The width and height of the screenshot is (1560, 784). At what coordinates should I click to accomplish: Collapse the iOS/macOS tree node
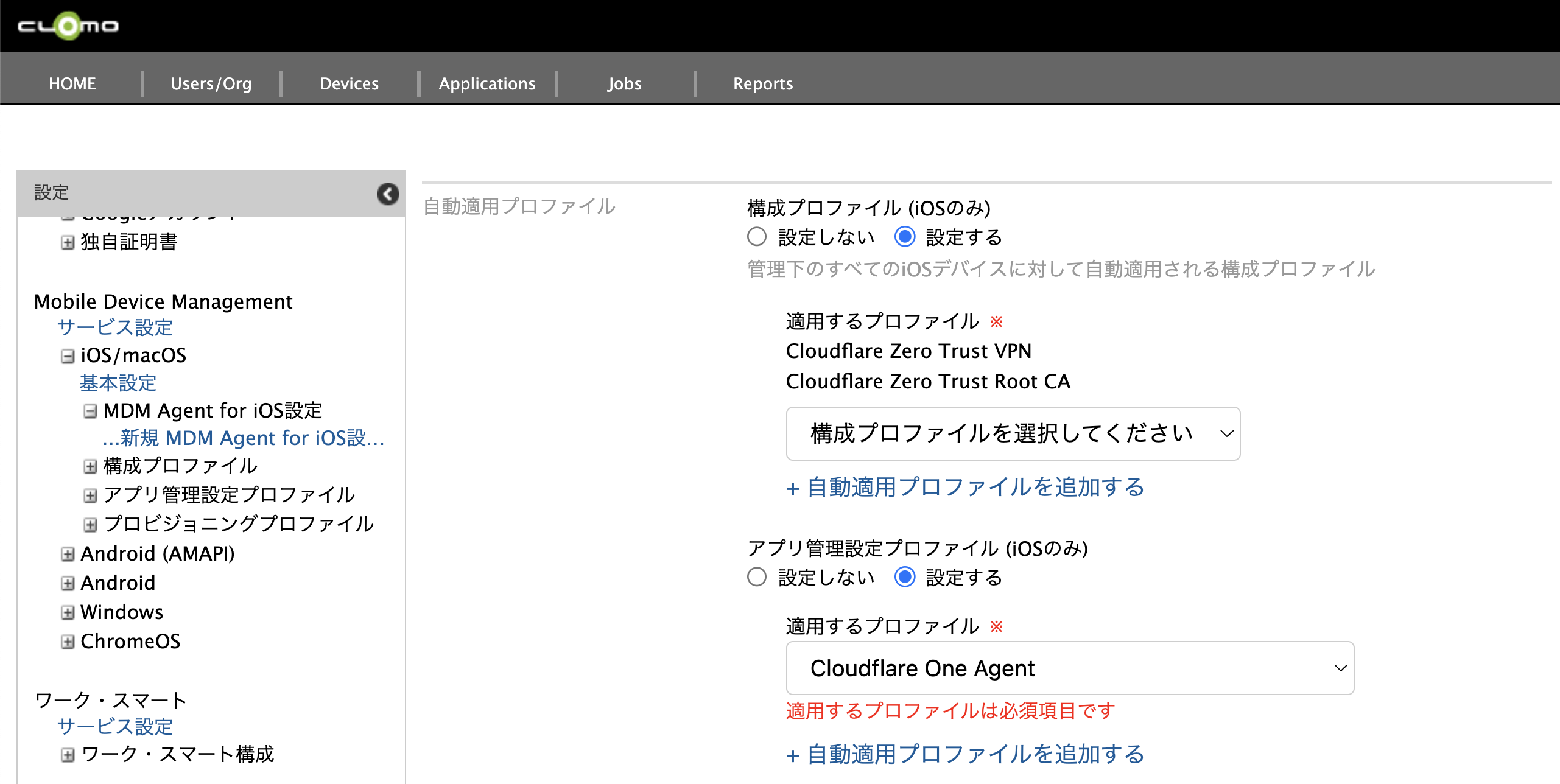coord(68,356)
